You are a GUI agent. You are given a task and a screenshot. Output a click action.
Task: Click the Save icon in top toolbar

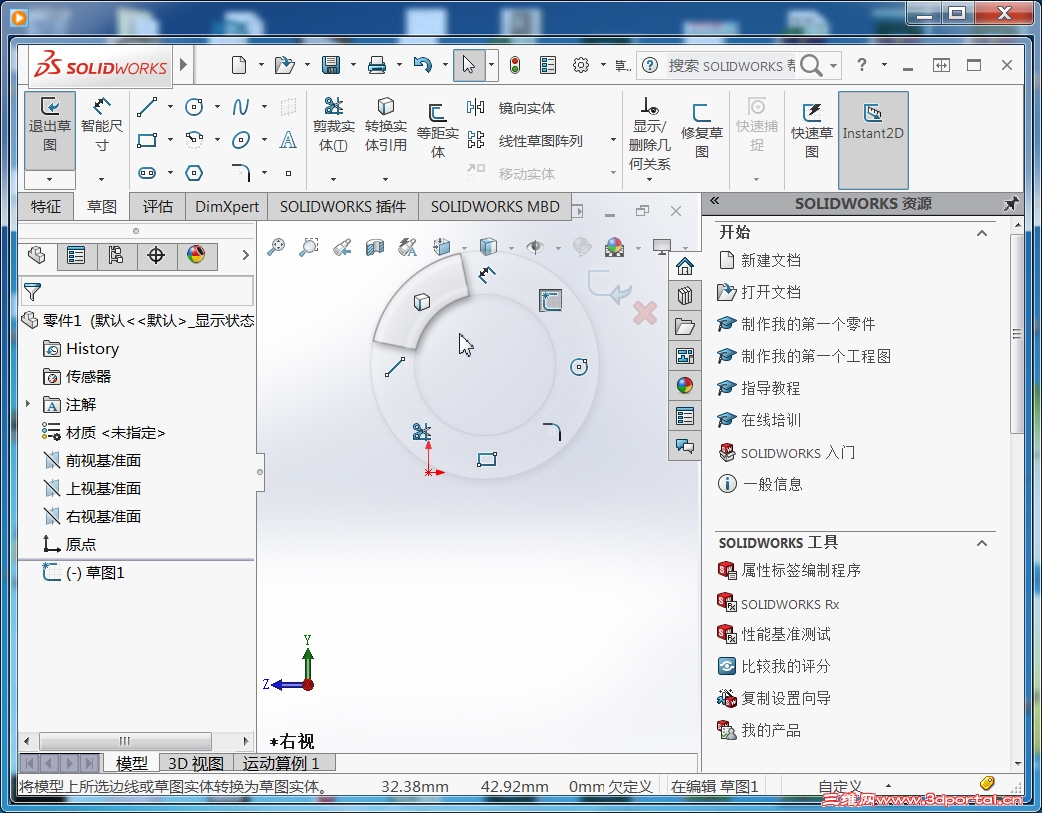(330, 65)
